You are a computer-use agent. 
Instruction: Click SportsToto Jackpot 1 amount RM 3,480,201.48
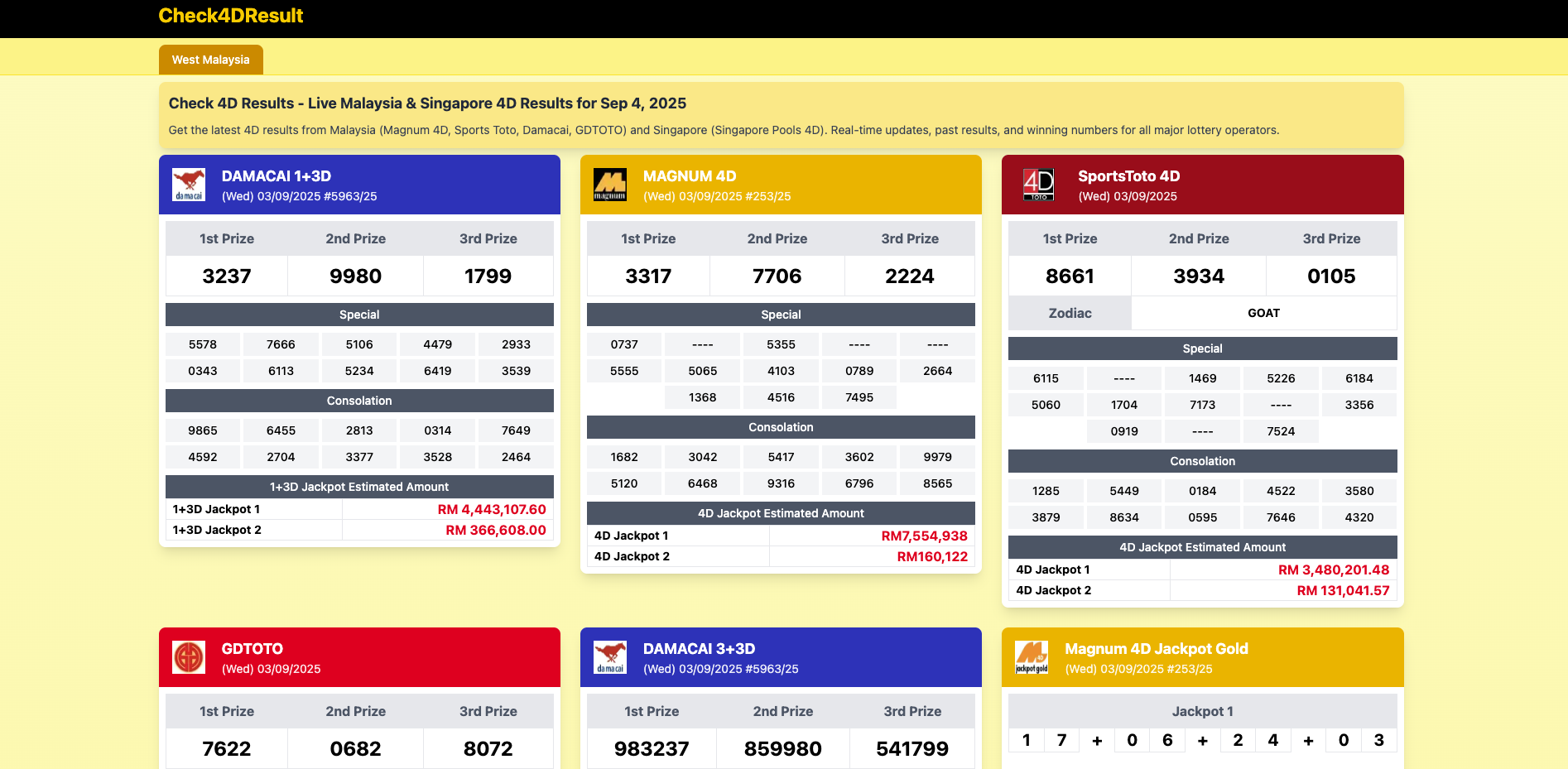[1333, 570]
